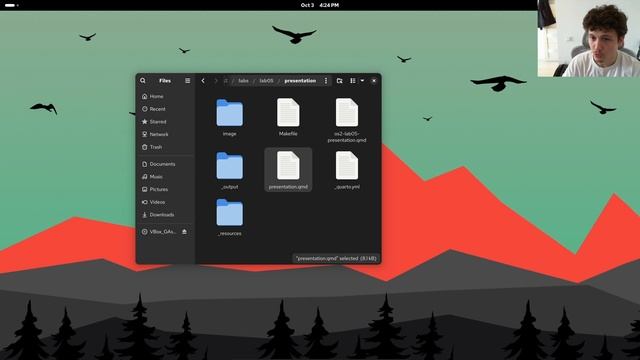Go back to the previous folder
This screenshot has height=360, width=640.
(x=203, y=81)
